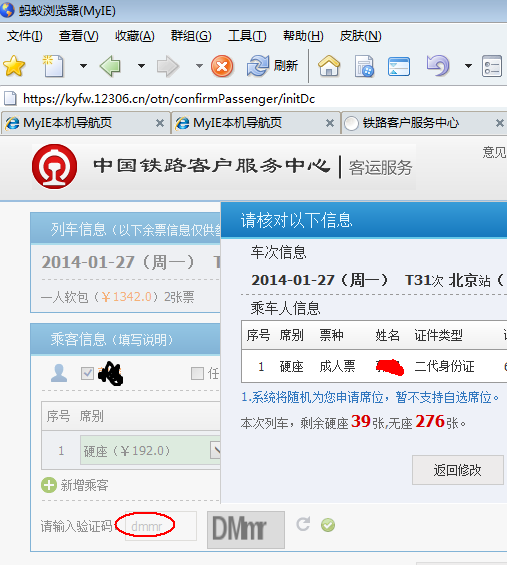Click the 意见 link at top right
This screenshot has height=565, width=507.
[494, 152]
